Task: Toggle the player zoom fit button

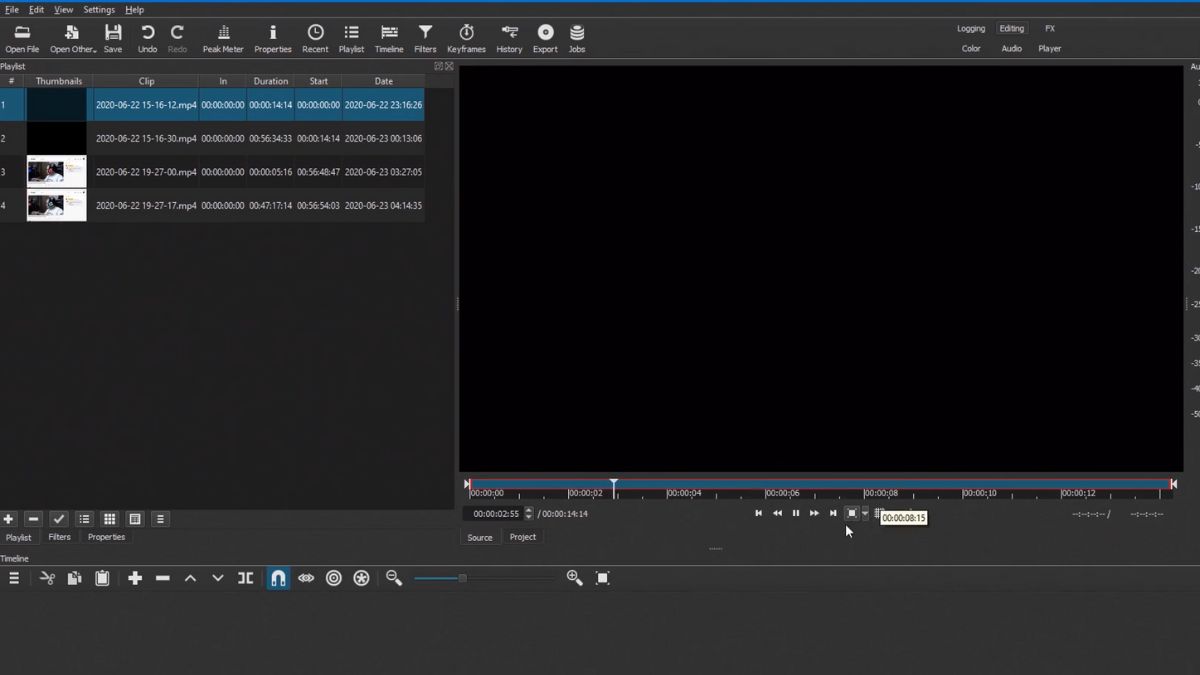Action: click(852, 513)
